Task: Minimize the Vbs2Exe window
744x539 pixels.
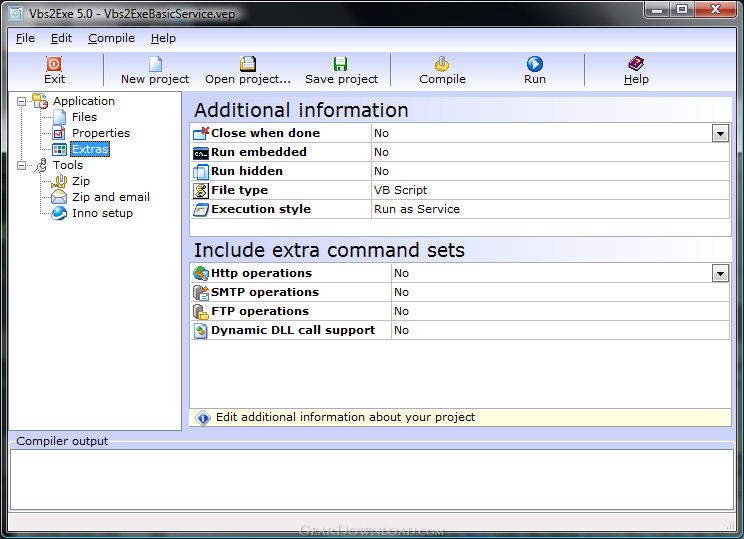Action: tap(657, 9)
